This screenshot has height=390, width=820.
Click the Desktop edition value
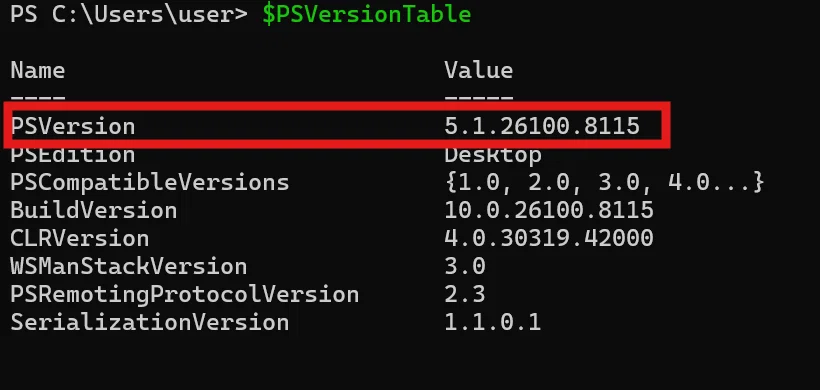tap(493, 155)
